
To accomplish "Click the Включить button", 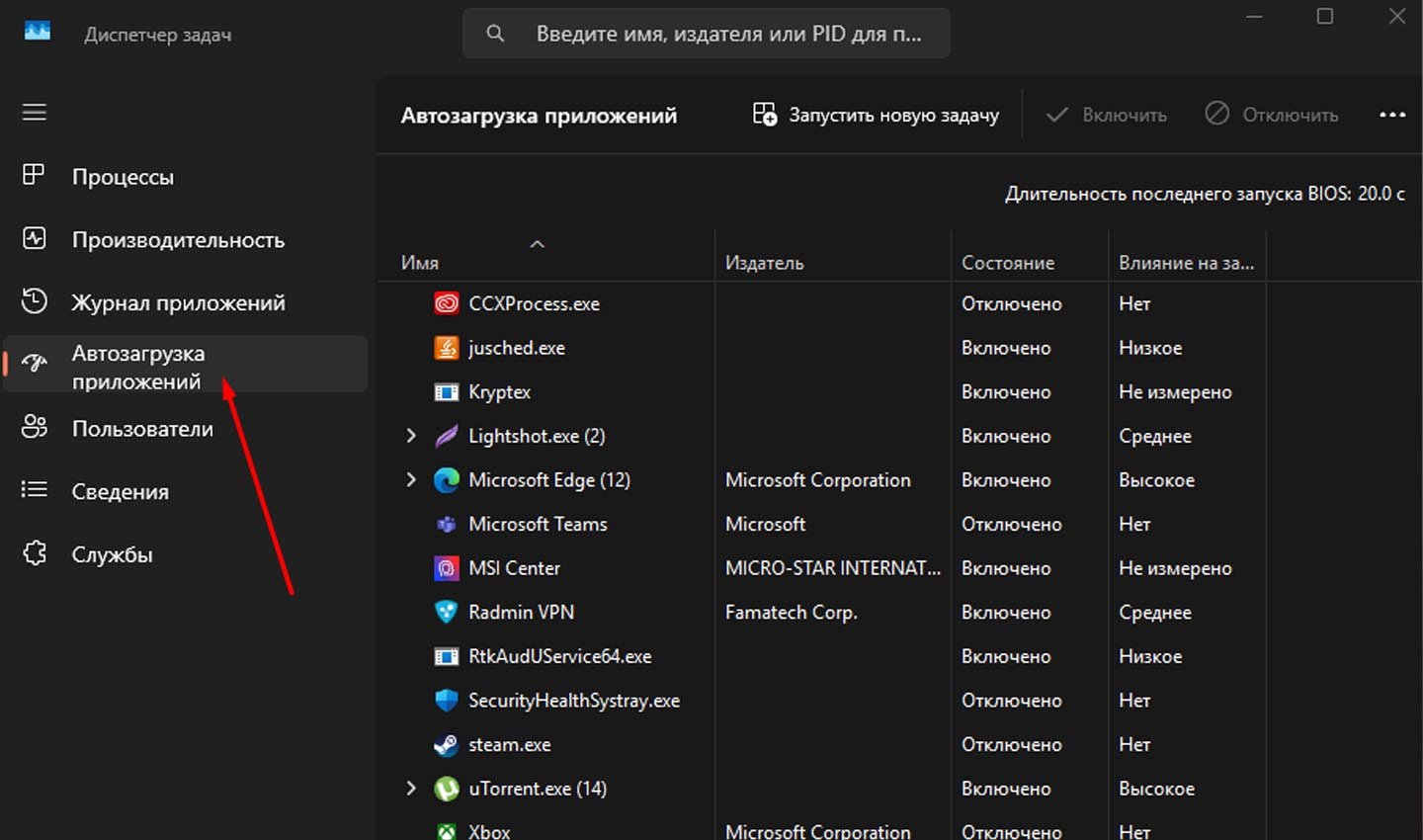I will (x=1106, y=115).
